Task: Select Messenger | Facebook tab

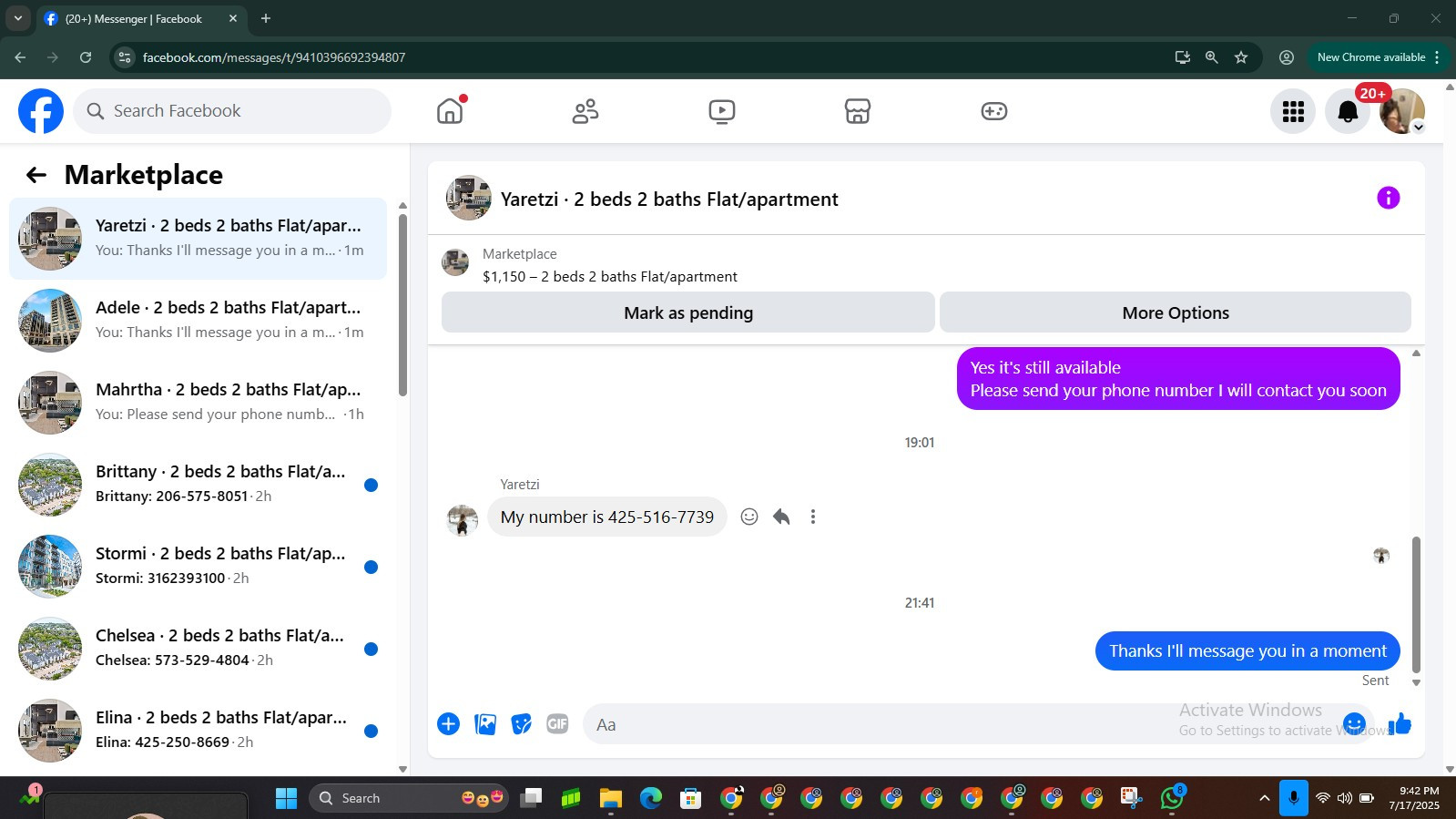Action: (141, 19)
